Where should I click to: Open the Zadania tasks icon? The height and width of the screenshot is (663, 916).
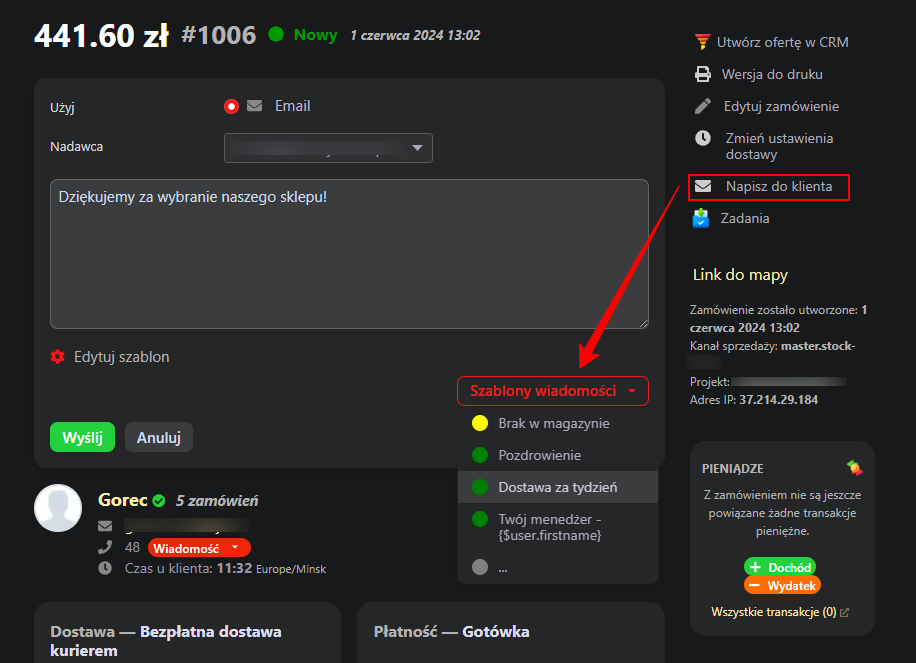[702, 217]
